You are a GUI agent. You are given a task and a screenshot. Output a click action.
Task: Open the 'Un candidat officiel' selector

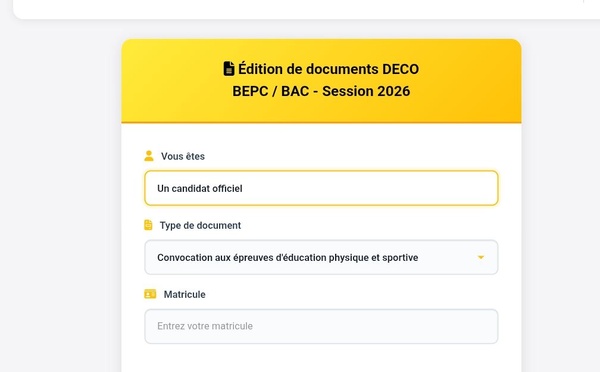[x=321, y=188]
